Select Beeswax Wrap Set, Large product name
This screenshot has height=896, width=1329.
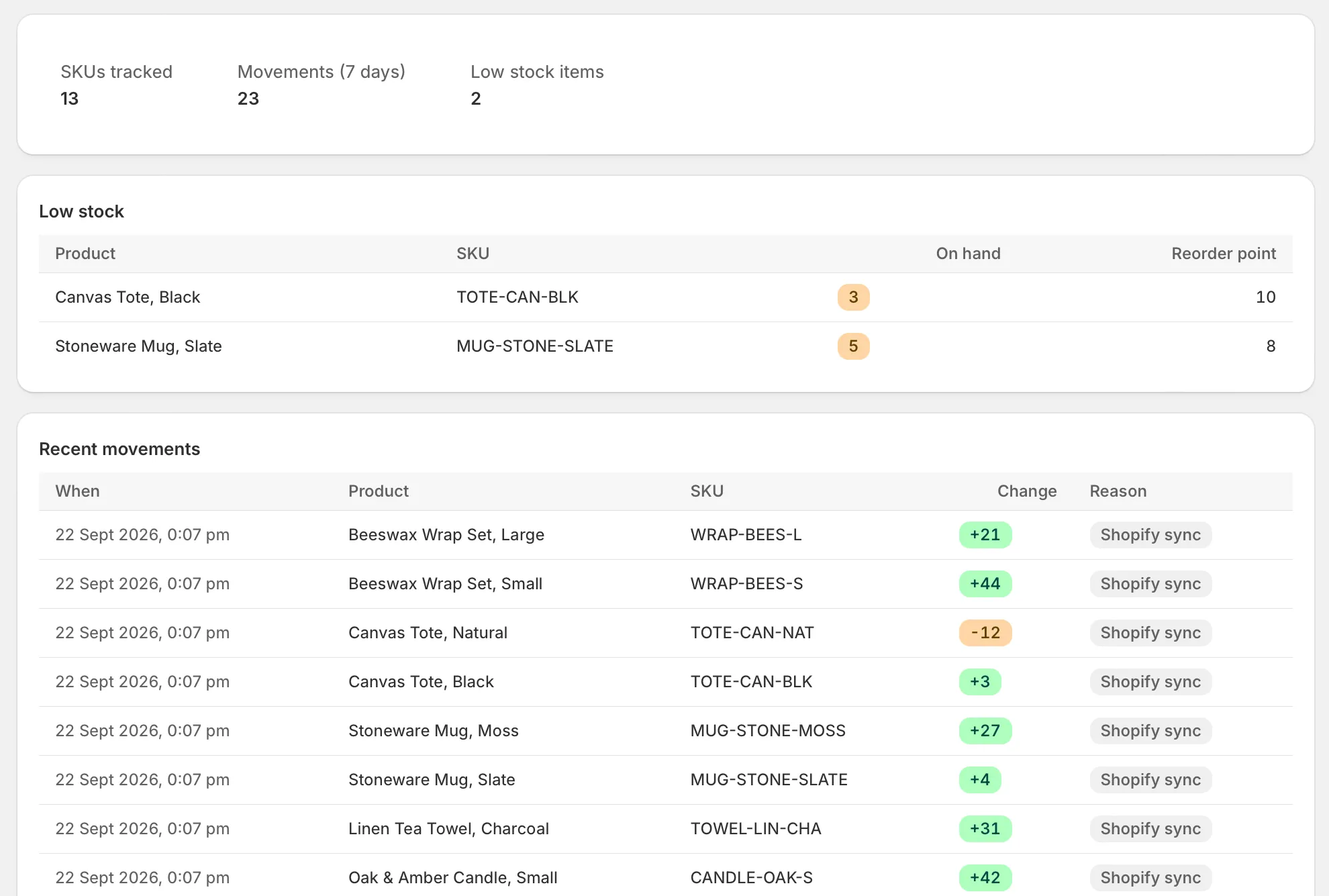tap(446, 535)
